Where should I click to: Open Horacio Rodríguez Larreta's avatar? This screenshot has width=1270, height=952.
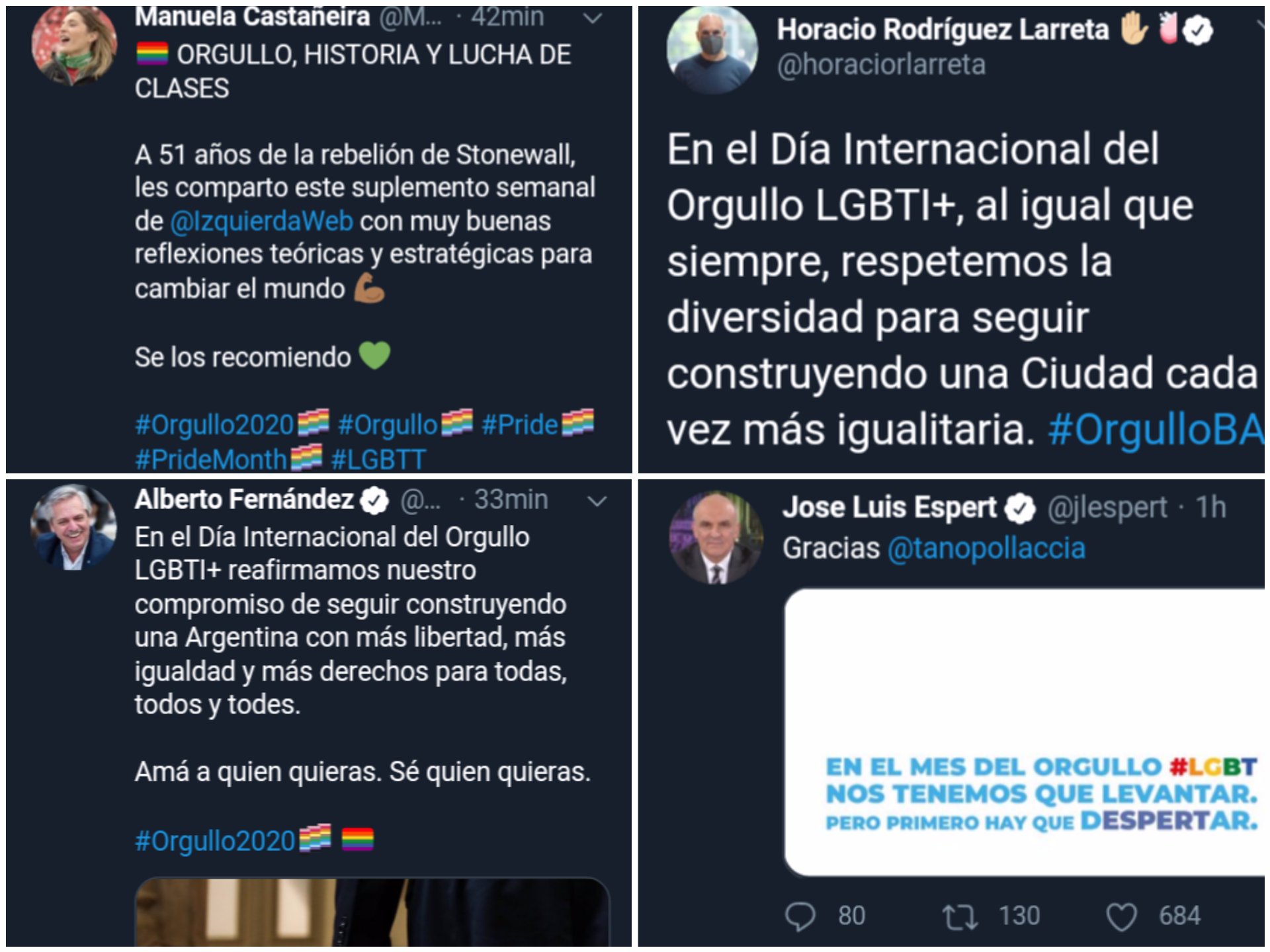tap(712, 50)
